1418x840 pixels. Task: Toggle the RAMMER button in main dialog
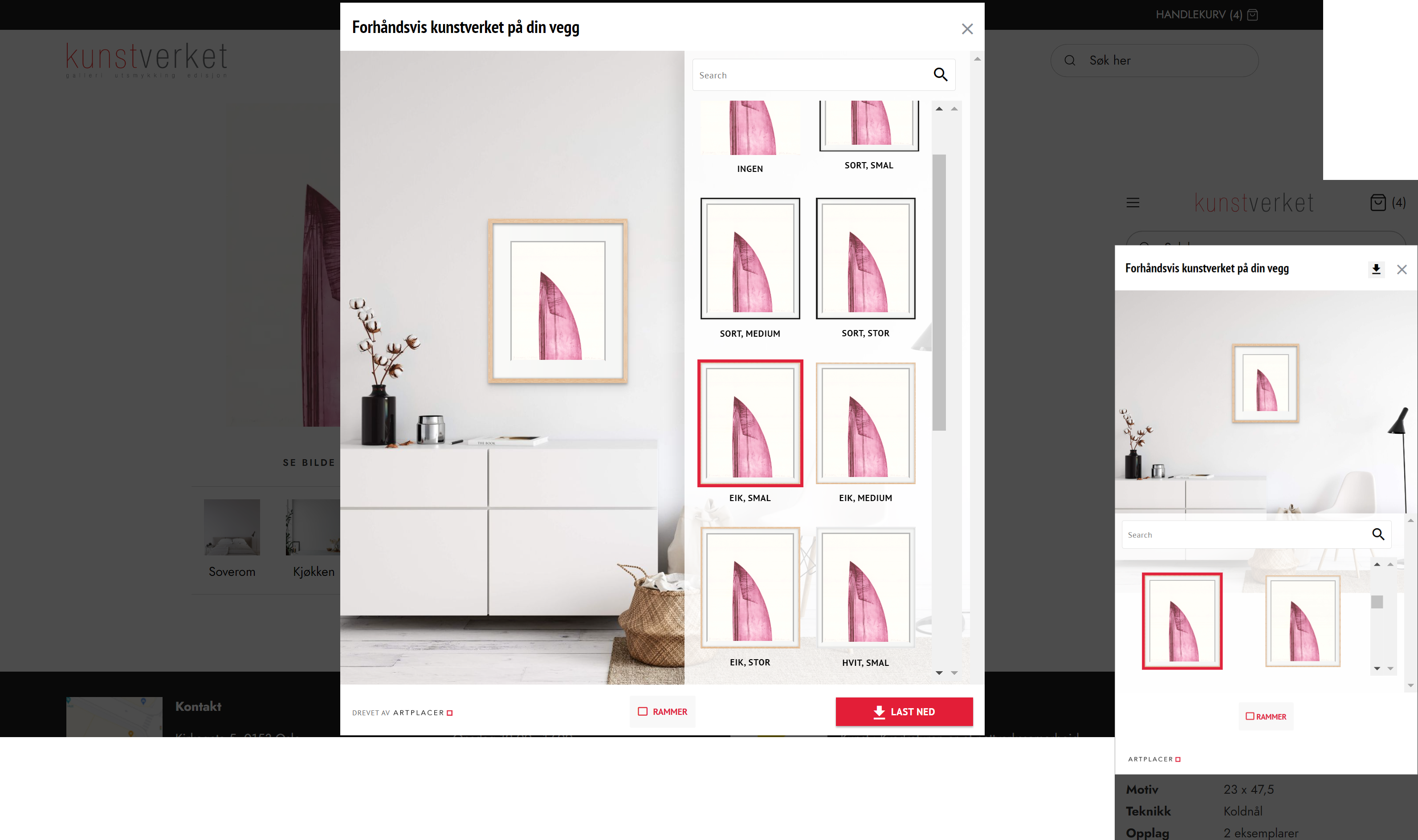click(662, 712)
